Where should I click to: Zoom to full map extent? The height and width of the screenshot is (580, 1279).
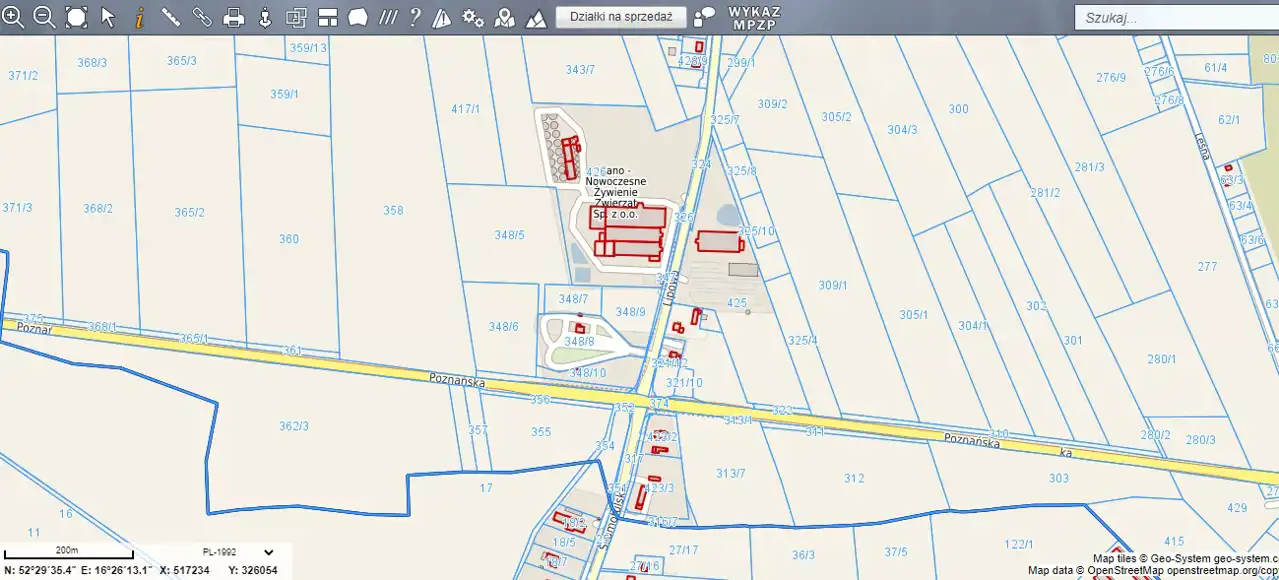[77, 17]
